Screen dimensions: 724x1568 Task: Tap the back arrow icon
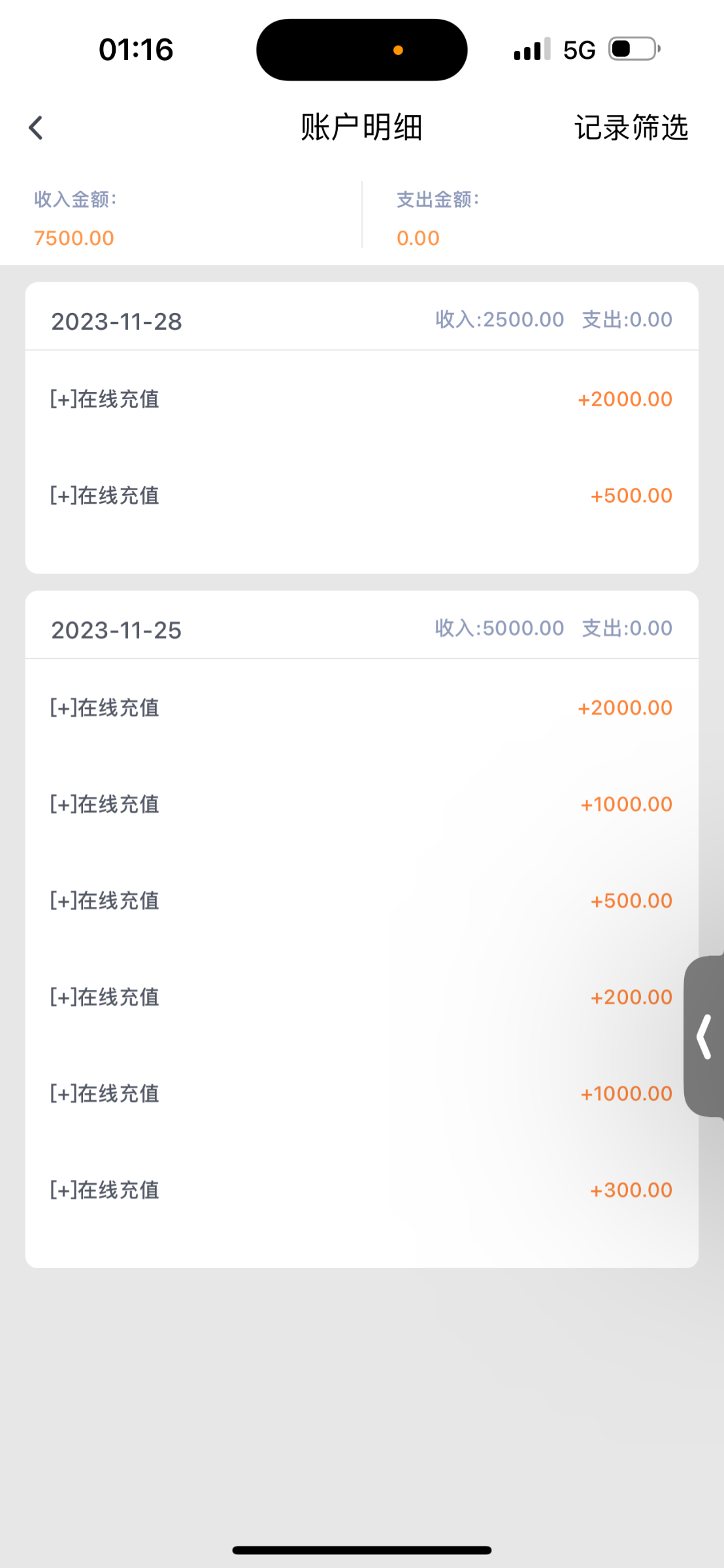(36, 127)
